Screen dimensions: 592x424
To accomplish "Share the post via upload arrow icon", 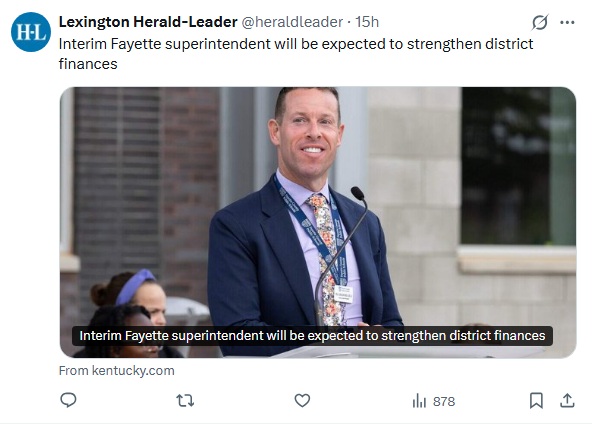I will pyautogui.click(x=567, y=400).
